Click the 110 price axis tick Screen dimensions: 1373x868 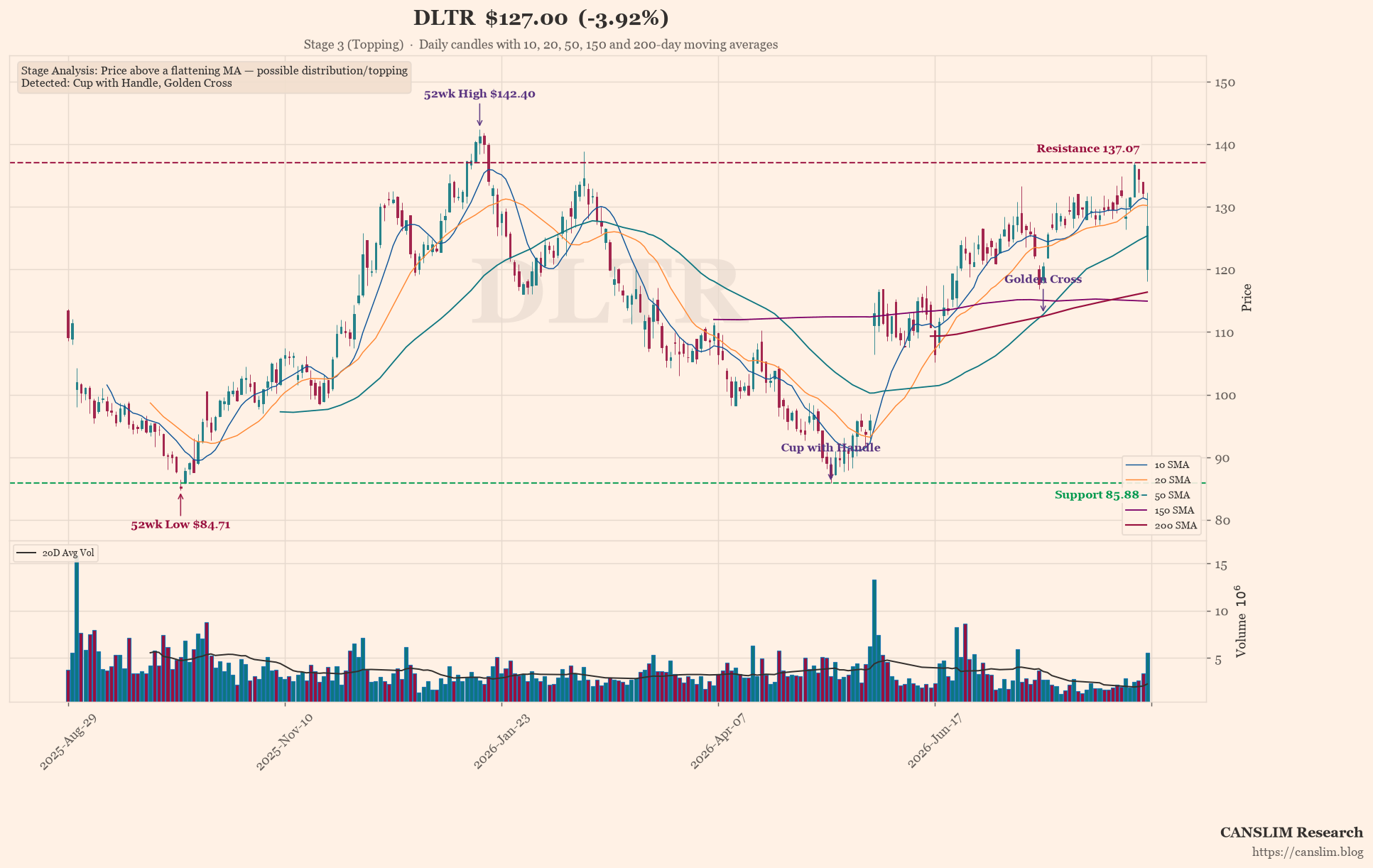tap(1225, 332)
